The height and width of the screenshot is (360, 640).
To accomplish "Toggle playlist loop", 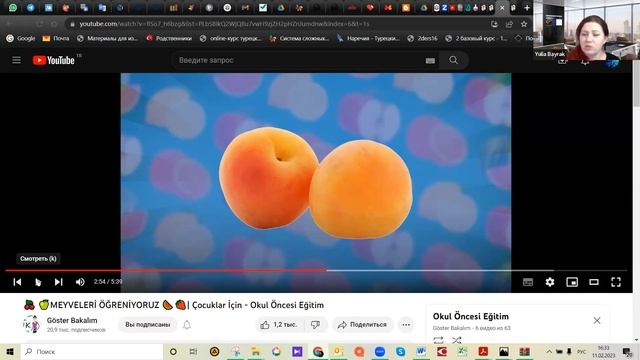I will (x=438, y=340).
